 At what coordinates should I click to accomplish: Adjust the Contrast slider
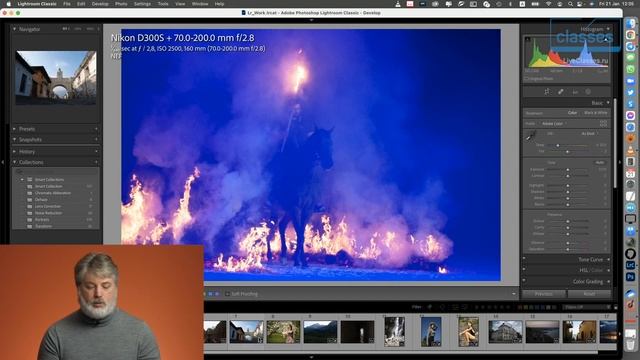[x=567, y=176]
